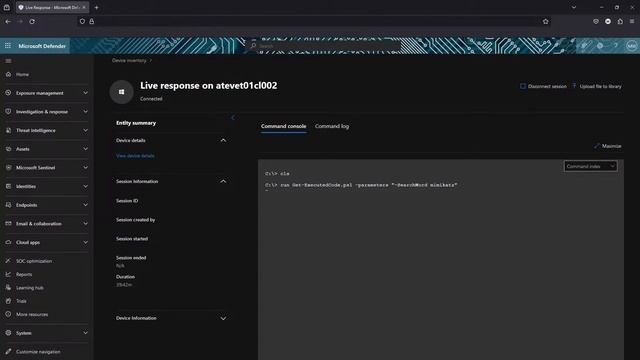The height and width of the screenshot is (360, 640).
Task: Click the Home icon in sidebar
Action: (x=8, y=74)
